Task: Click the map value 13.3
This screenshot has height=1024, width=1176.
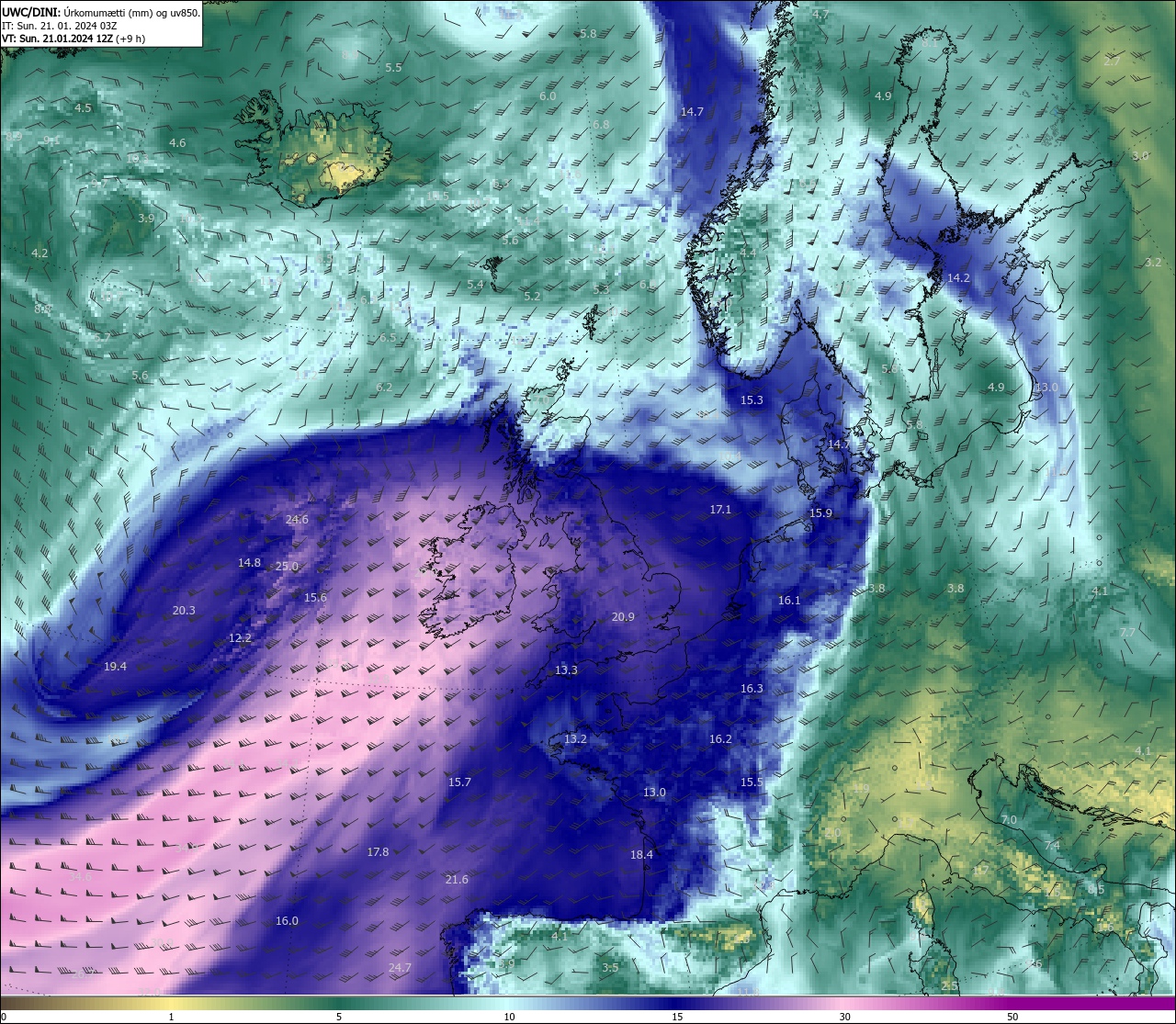Action: point(566,670)
